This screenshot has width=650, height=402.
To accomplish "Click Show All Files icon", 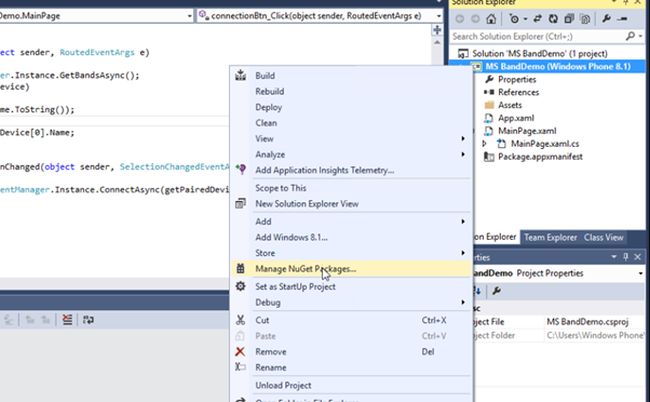I will (585, 19).
